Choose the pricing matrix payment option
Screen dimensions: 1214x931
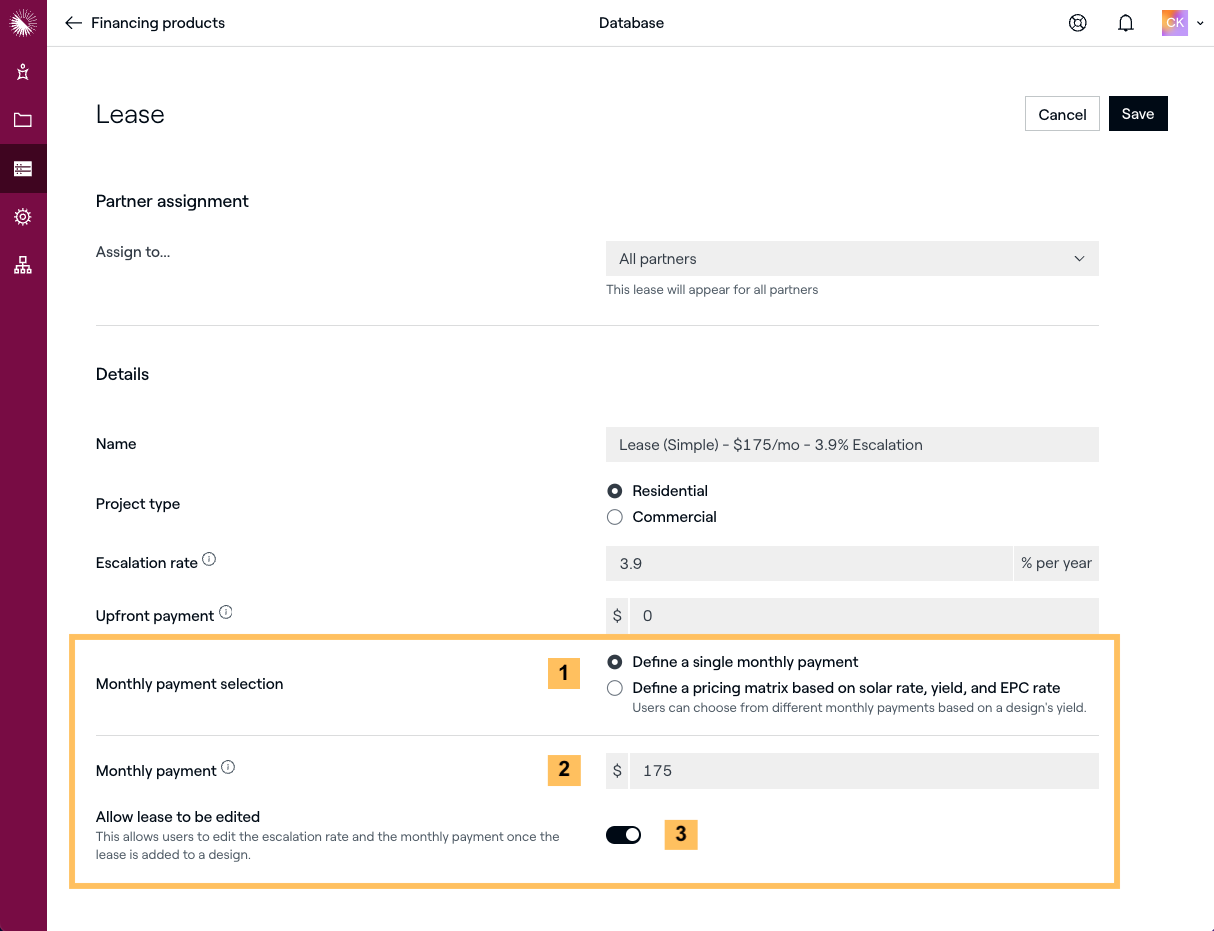pyautogui.click(x=615, y=688)
